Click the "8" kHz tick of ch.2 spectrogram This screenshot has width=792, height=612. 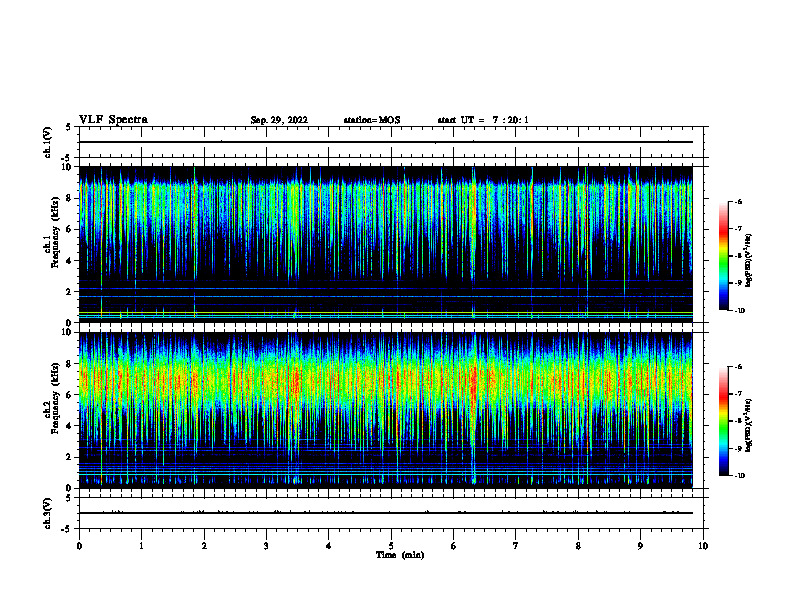pos(69,364)
